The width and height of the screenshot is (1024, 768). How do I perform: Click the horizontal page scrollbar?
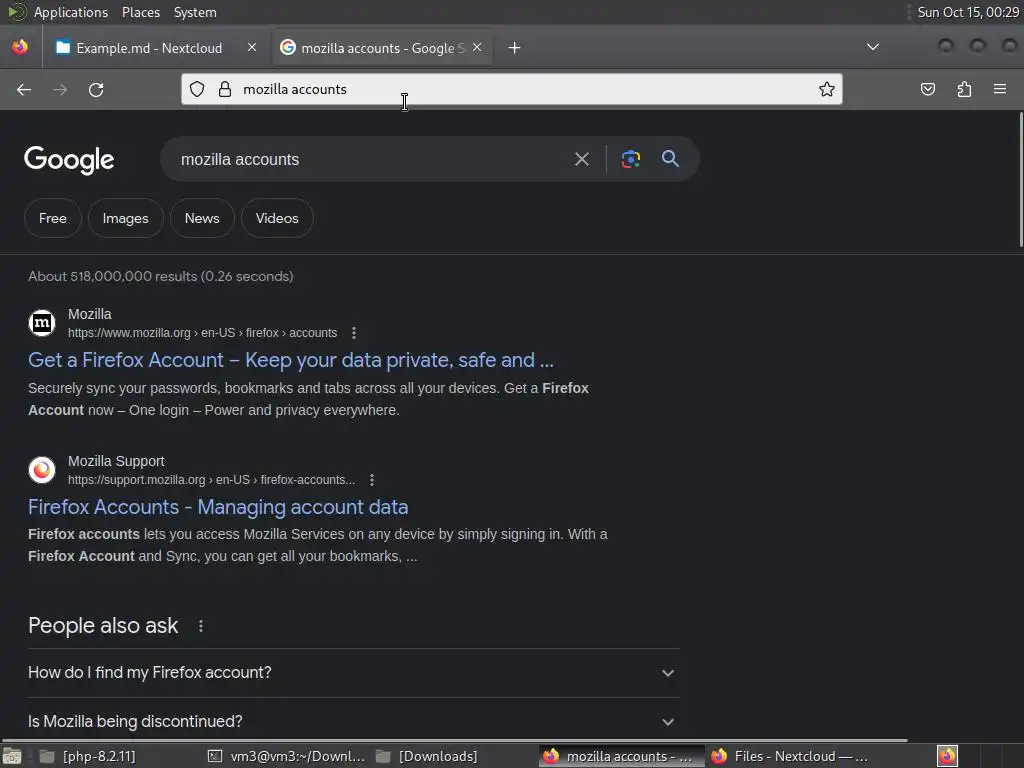point(455,741)
